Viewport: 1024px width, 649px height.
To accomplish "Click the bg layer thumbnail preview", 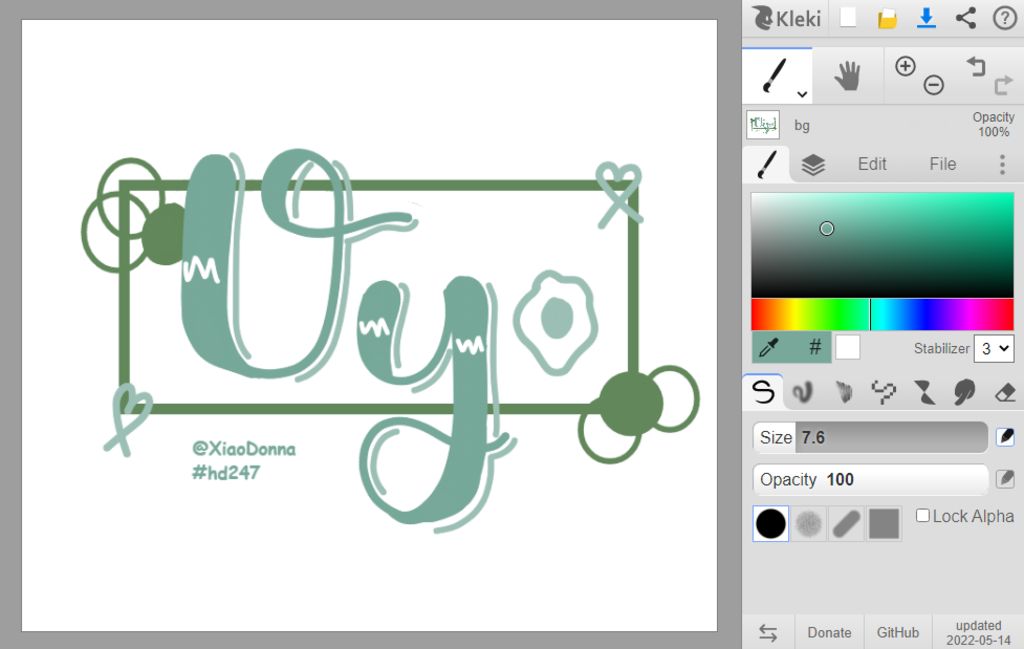I will click(x=763, y=124).
